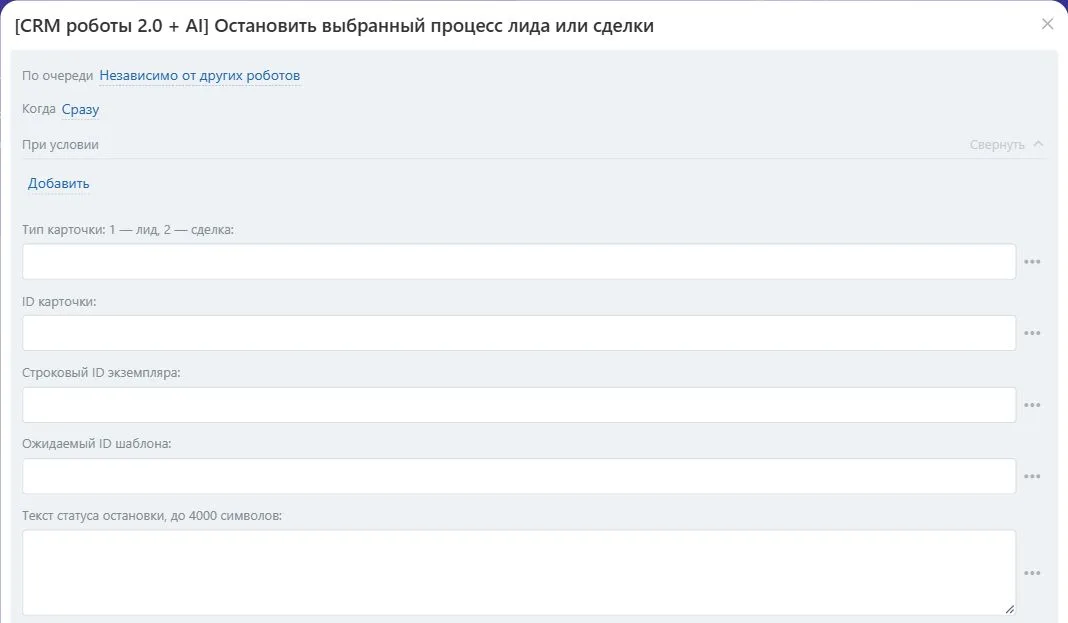Click label 'Текст статуса остановки, до 4000 символов:'
This screenshot has width=1068, height=623.
click(x=152, y=515)
